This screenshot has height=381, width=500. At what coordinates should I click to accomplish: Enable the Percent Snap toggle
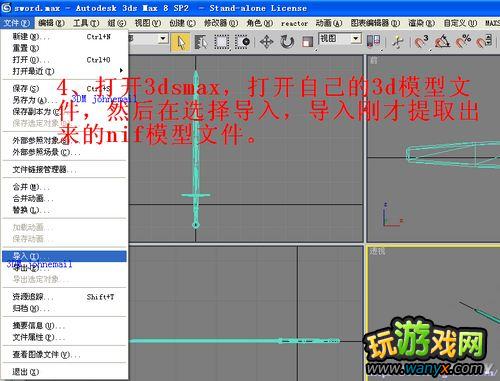pyautogui.click(x=463, y=42)
